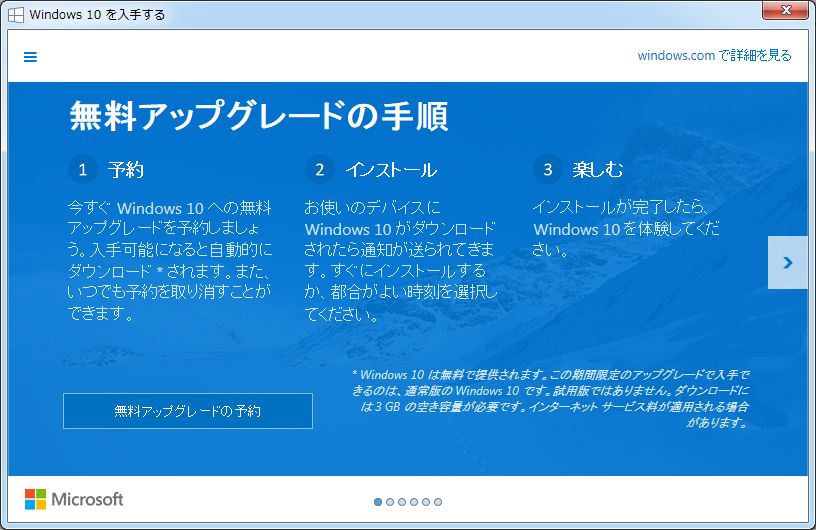The image size is (816, 530).
Task: Click the step 1 number circle
Action: [82, 170]
